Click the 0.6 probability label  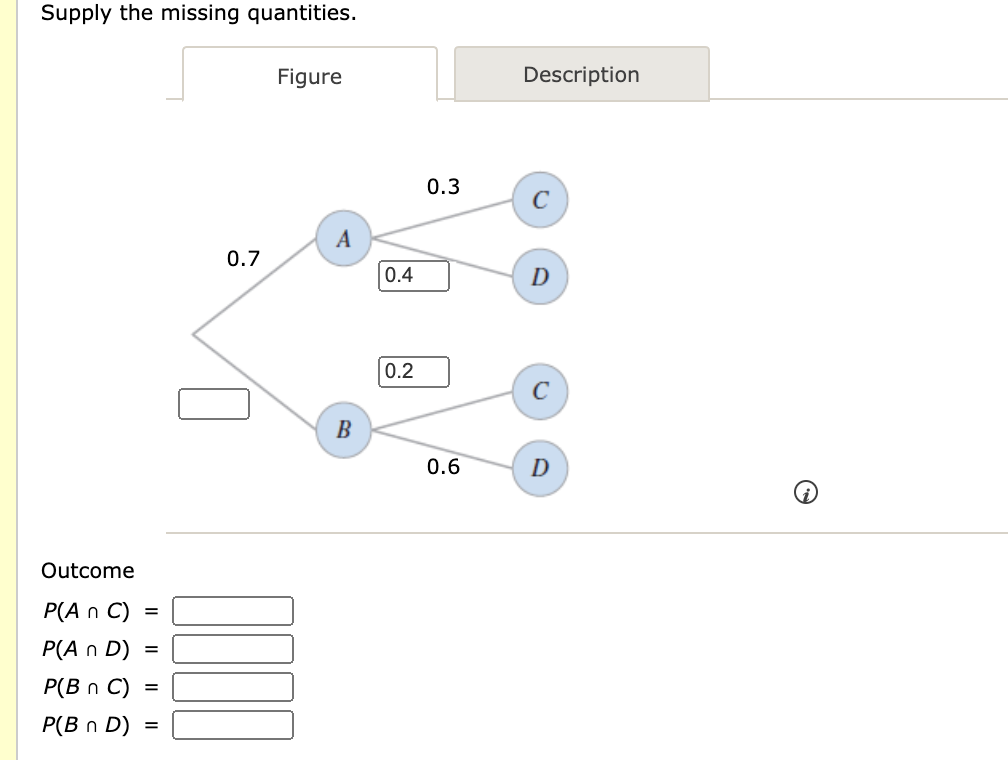pyautogui.click(x=443, y=466)
